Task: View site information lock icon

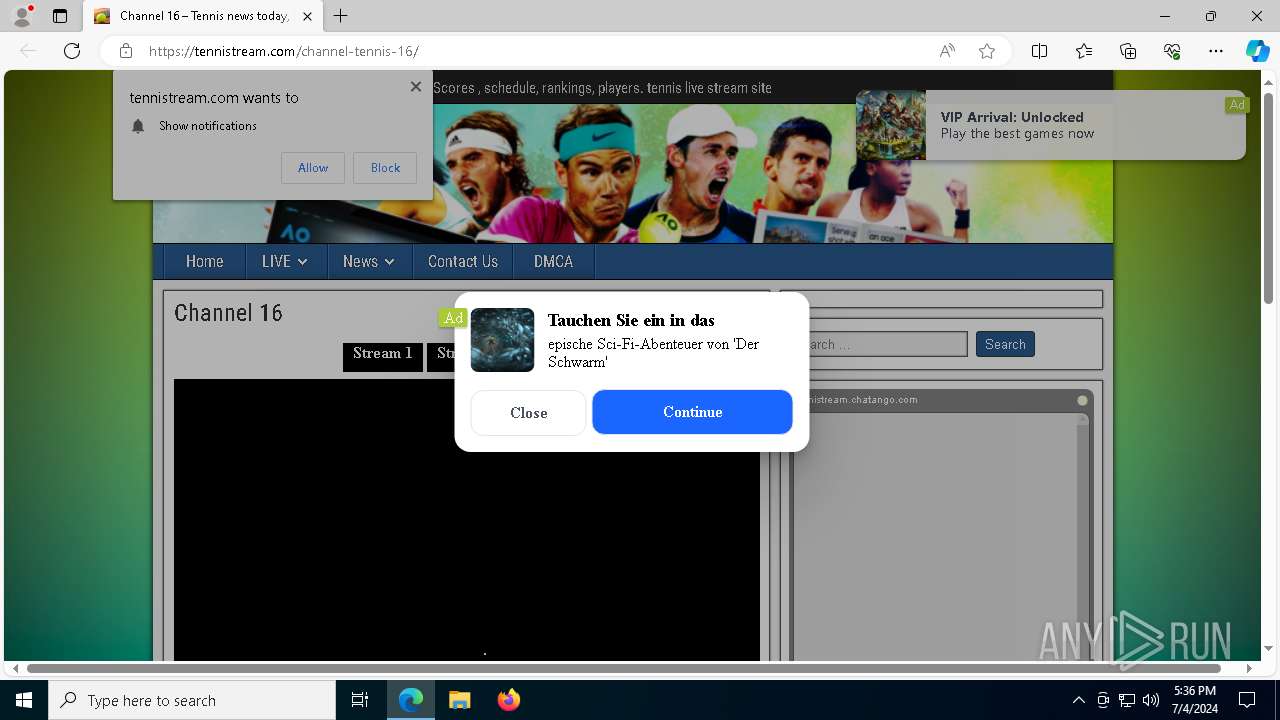Action: 125,51
